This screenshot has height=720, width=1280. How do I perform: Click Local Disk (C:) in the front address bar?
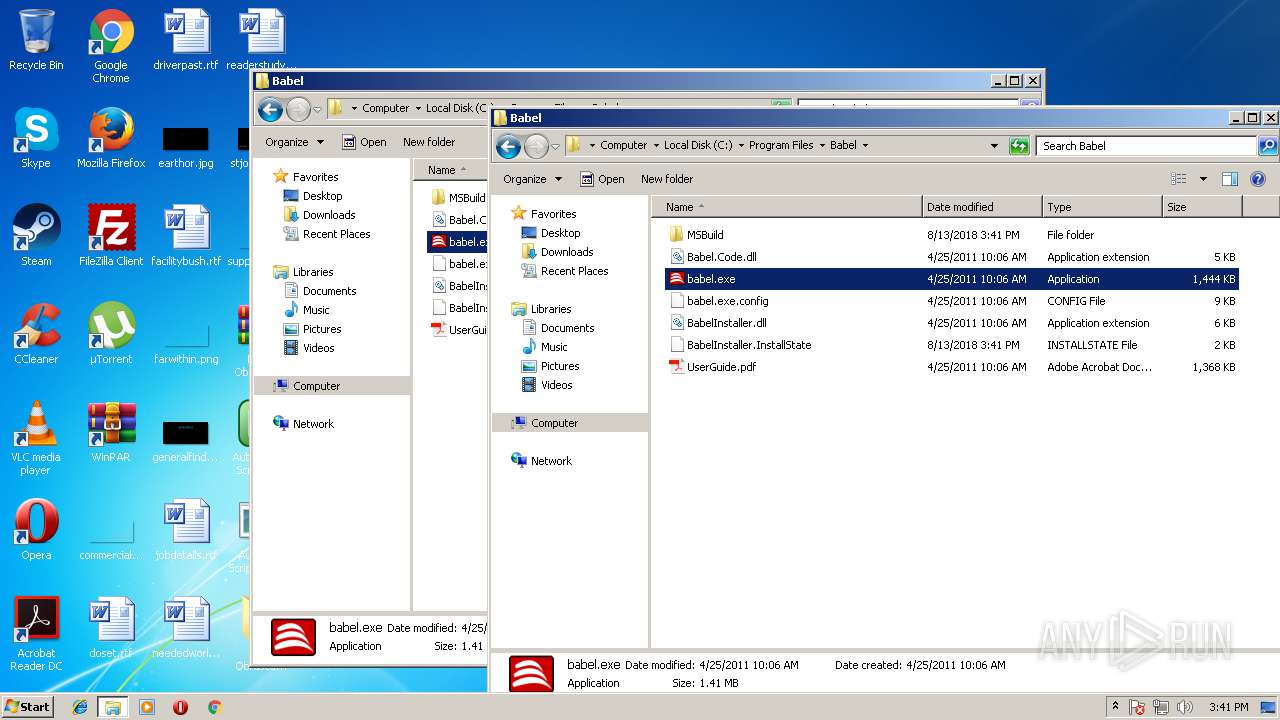point(698,145)
